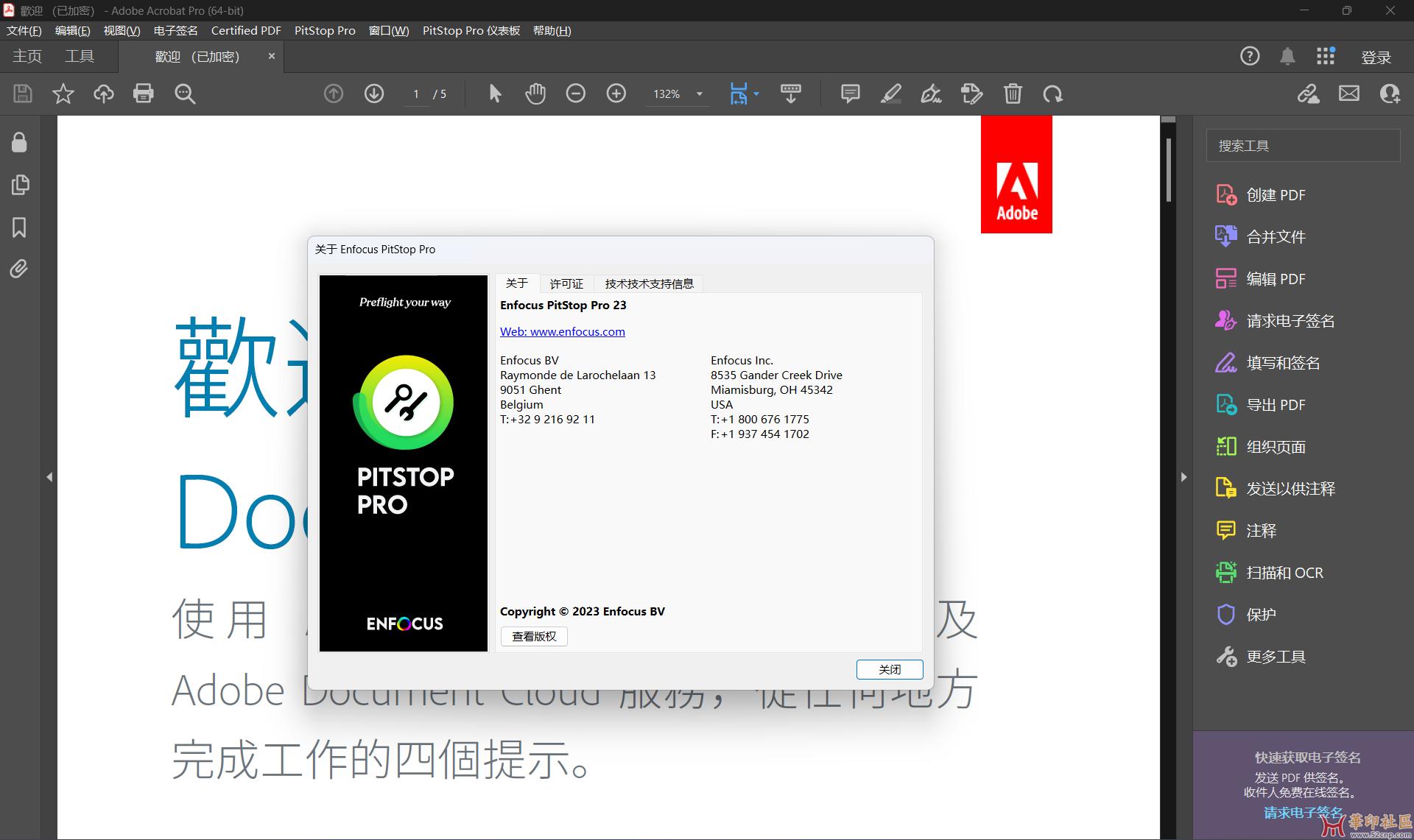Collapse the right tools pane arrow
The image size is (1414, 840).
tap(1183, 477)
